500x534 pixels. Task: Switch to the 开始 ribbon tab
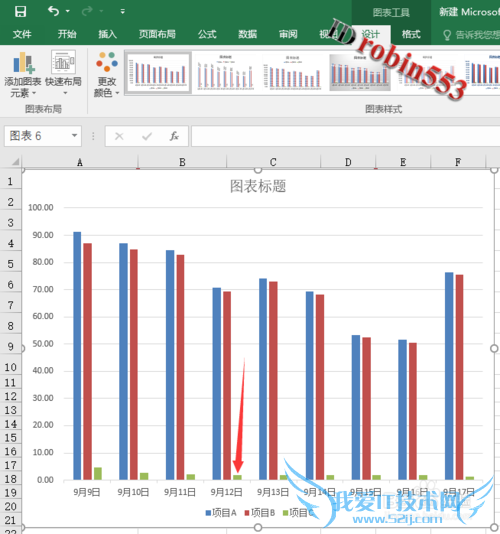pyautogui.click(x=67, y=34)
